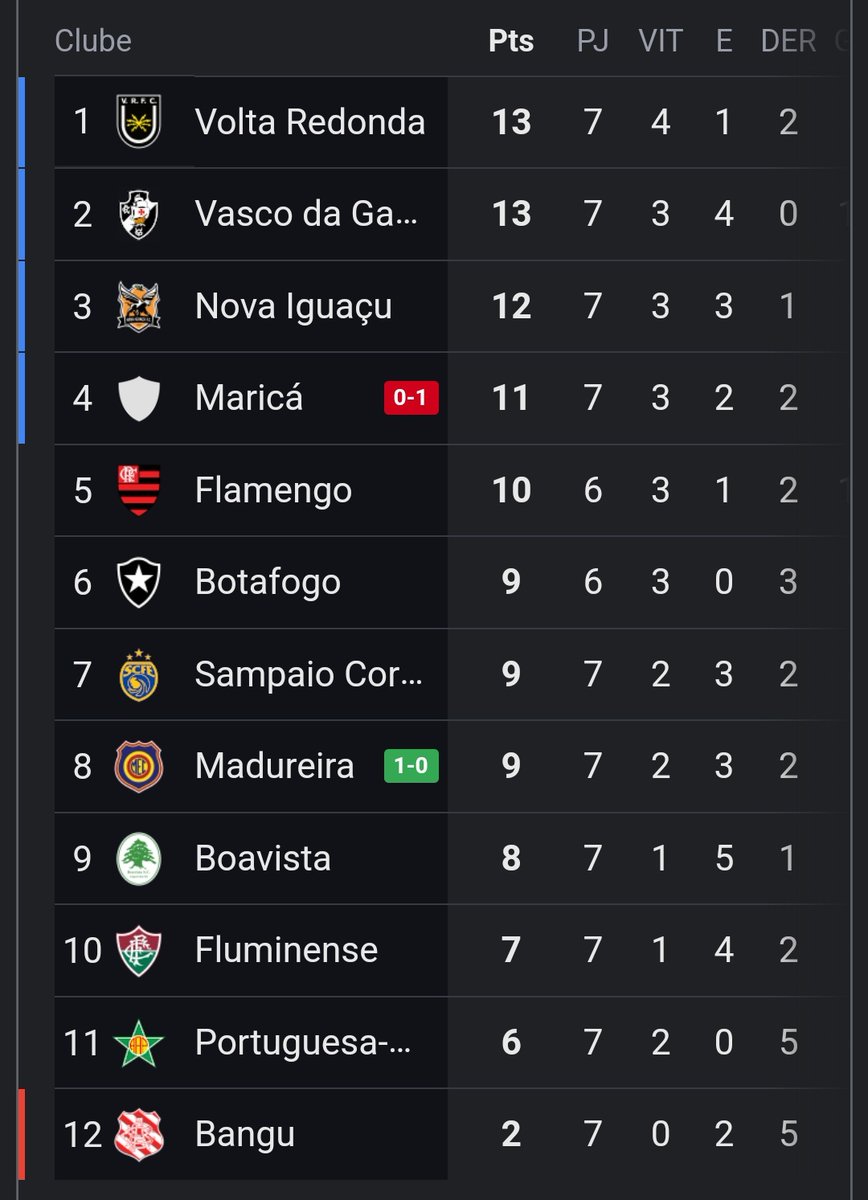Click the Madureira crest icon
This screenshot has width=868, height=1200.
pyautogui.click(x=139, y=766)
